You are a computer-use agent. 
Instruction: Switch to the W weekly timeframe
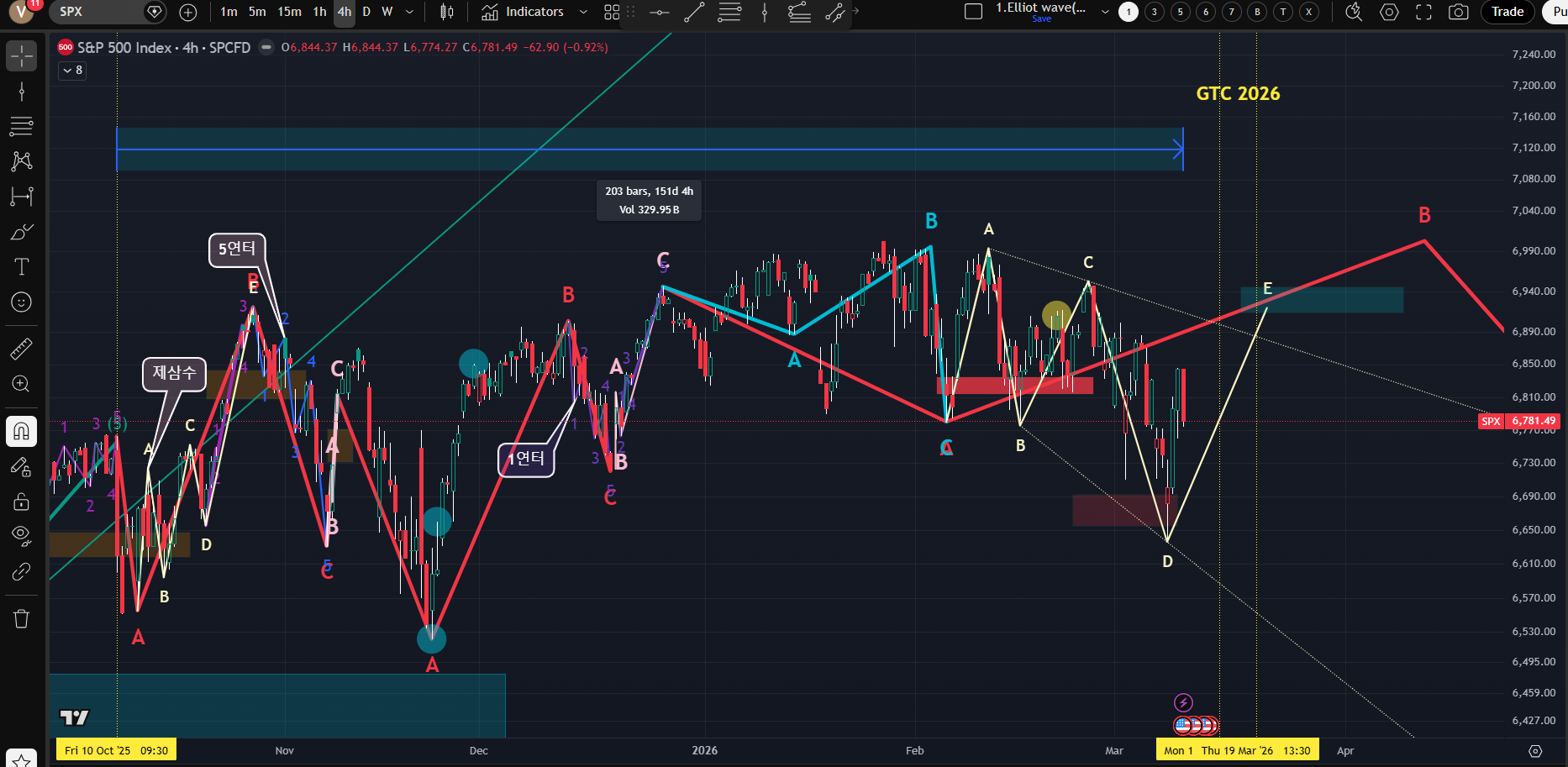387,12
